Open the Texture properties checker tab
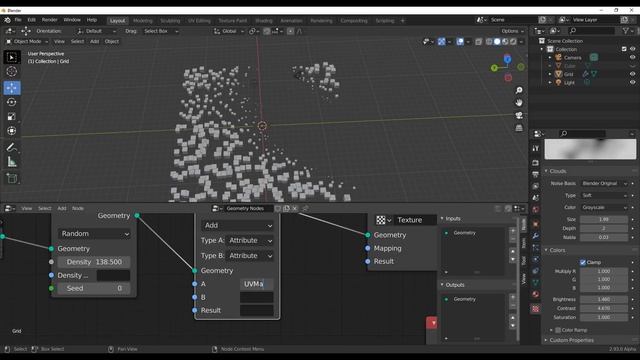Viewport: 640px width, 360px height. pos(536,309)
